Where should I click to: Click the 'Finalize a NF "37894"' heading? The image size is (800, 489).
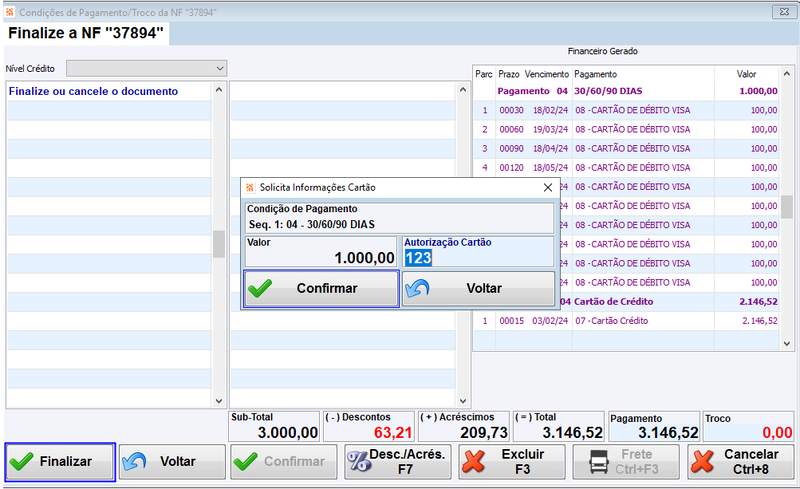pos(86,33)
